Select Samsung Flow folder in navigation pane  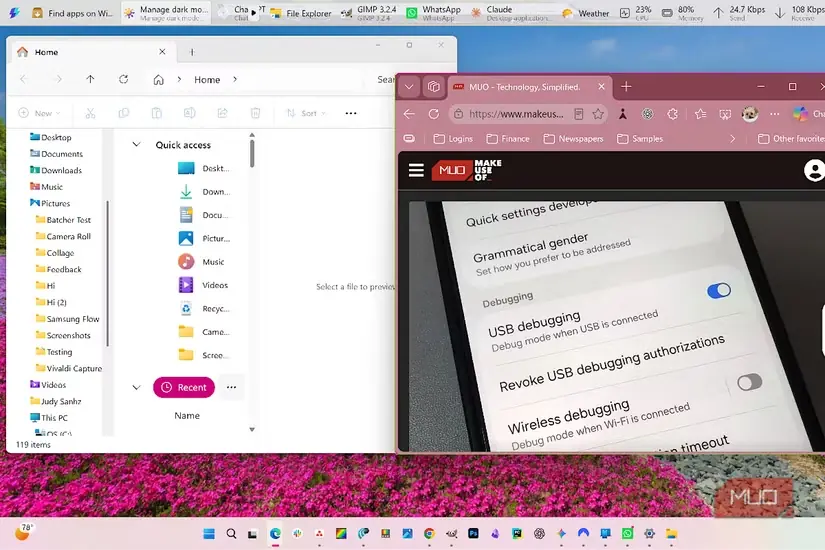[x=67, y=319]
